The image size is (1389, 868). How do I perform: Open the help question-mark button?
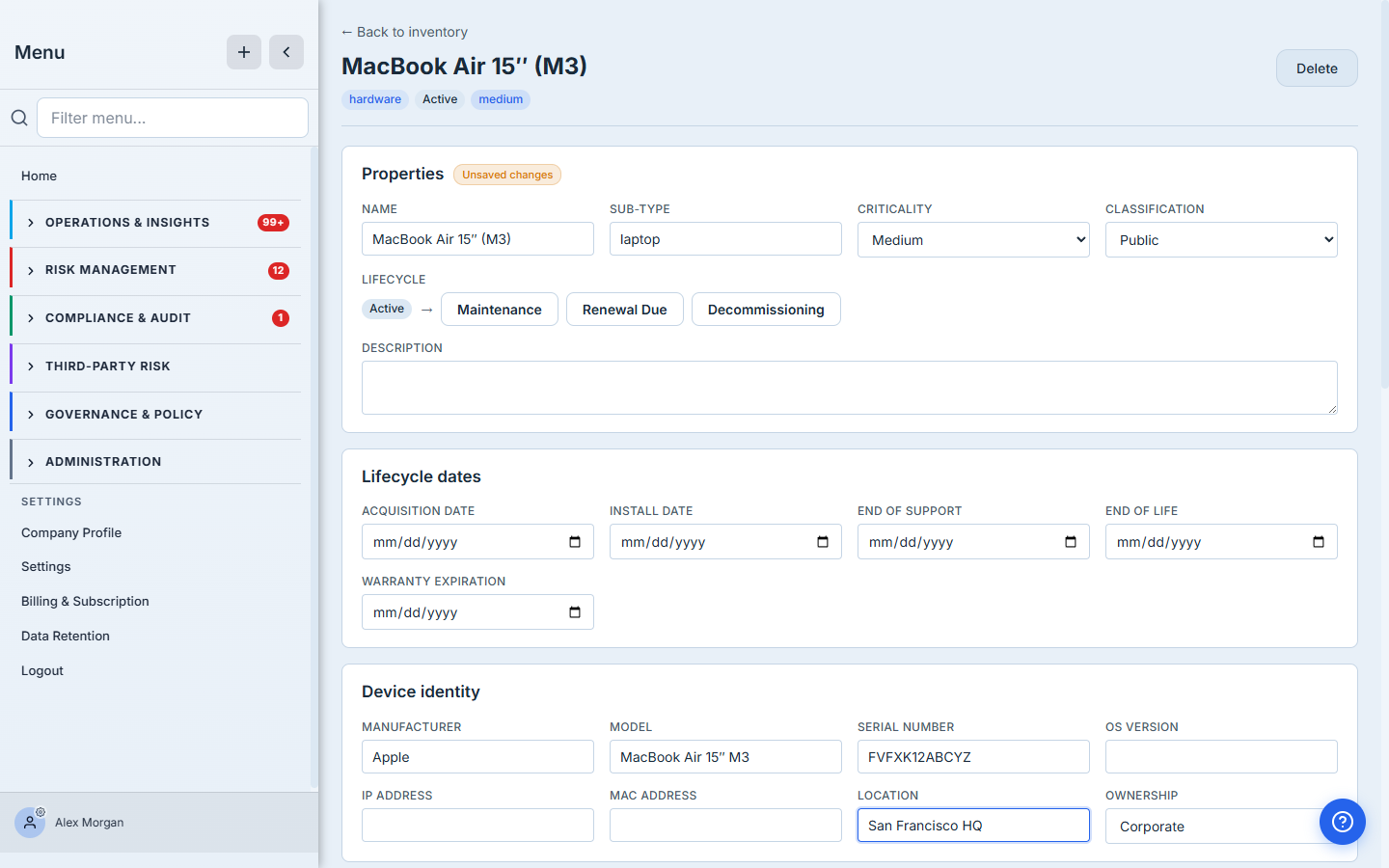tap(1343, 822)
